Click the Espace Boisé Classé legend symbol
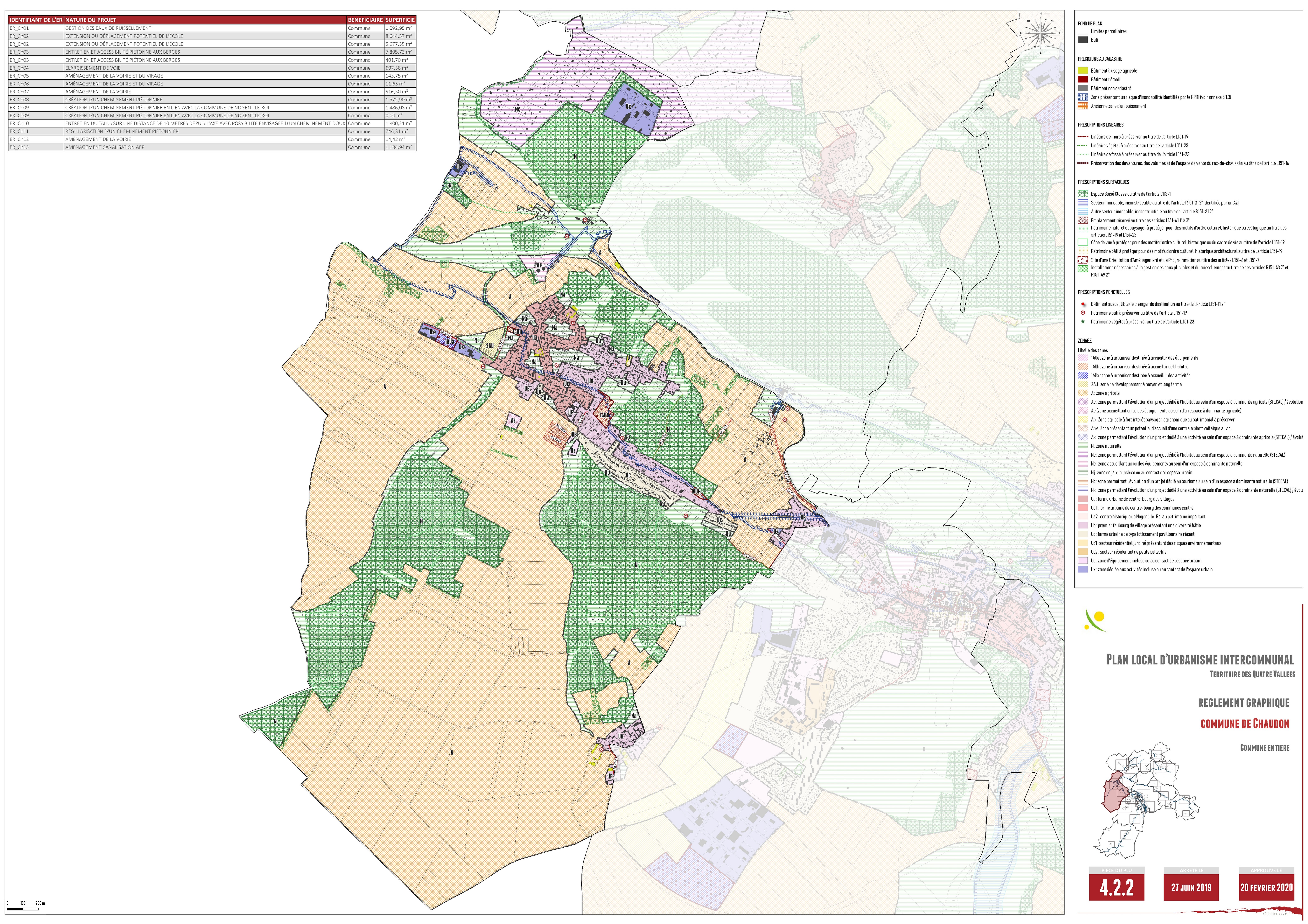This screenshot has height=924, width=1308. click(x=1083, y=194)
